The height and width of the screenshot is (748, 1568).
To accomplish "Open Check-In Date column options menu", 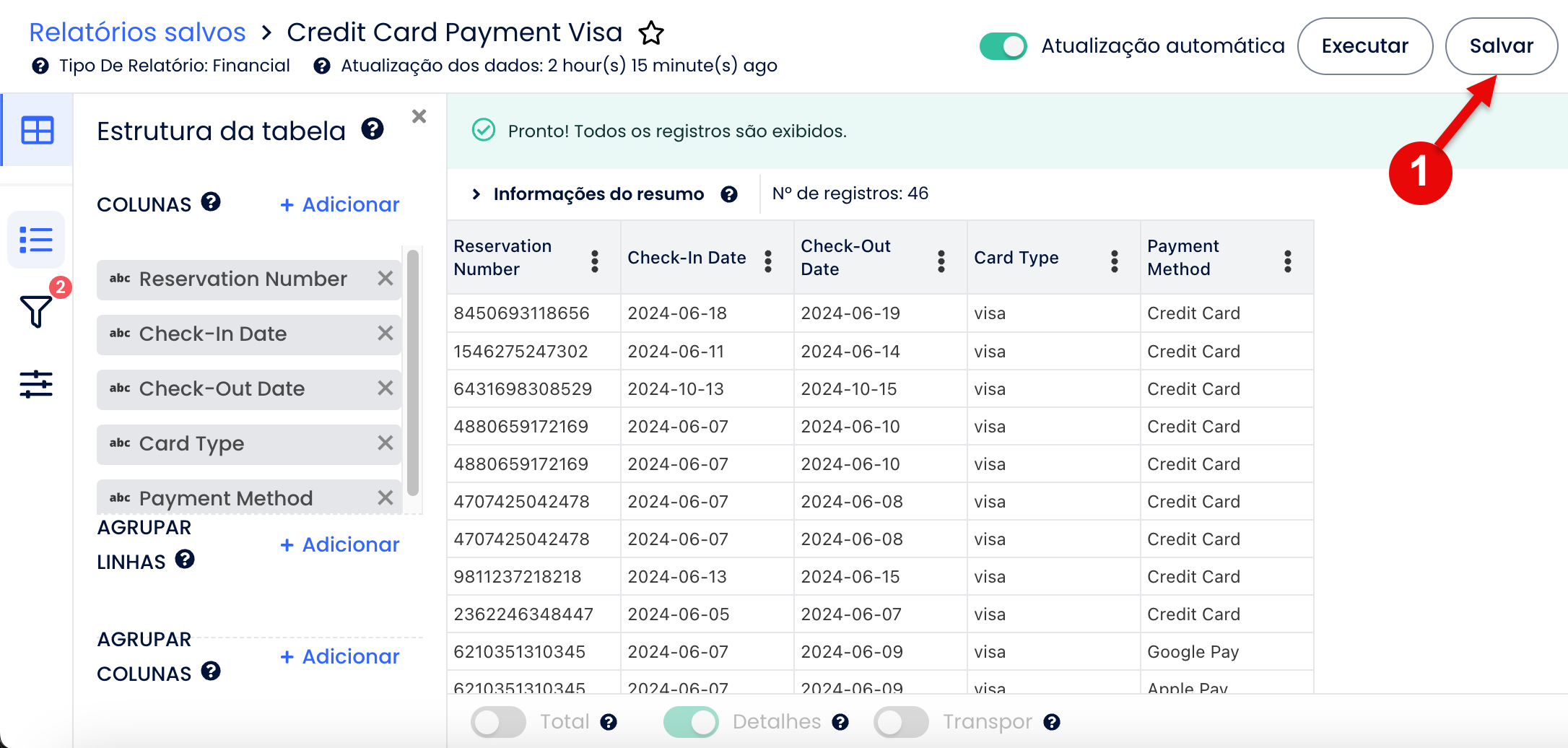I will point(768,261).
